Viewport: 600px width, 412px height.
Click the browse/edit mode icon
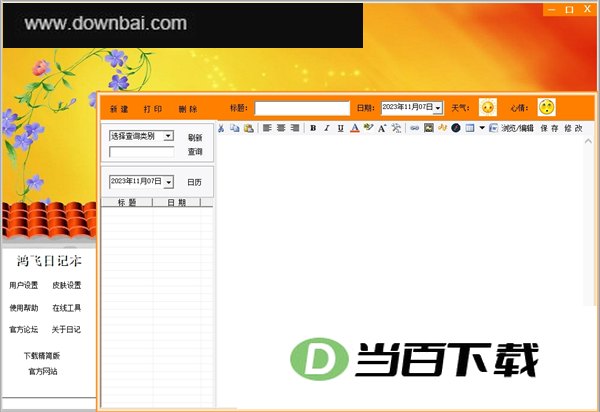tap(493, 128)
